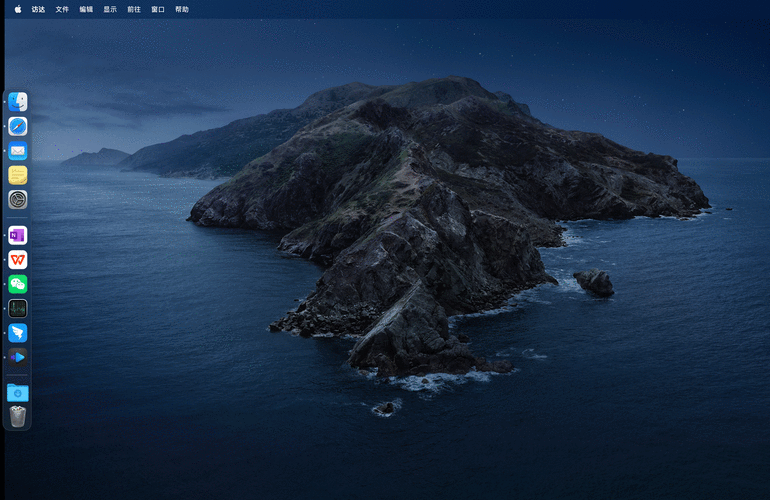Open WPS Office from the dock
The height and width of the screenshot is (500, 770).
pyautogui.click(x=18, y=260)
